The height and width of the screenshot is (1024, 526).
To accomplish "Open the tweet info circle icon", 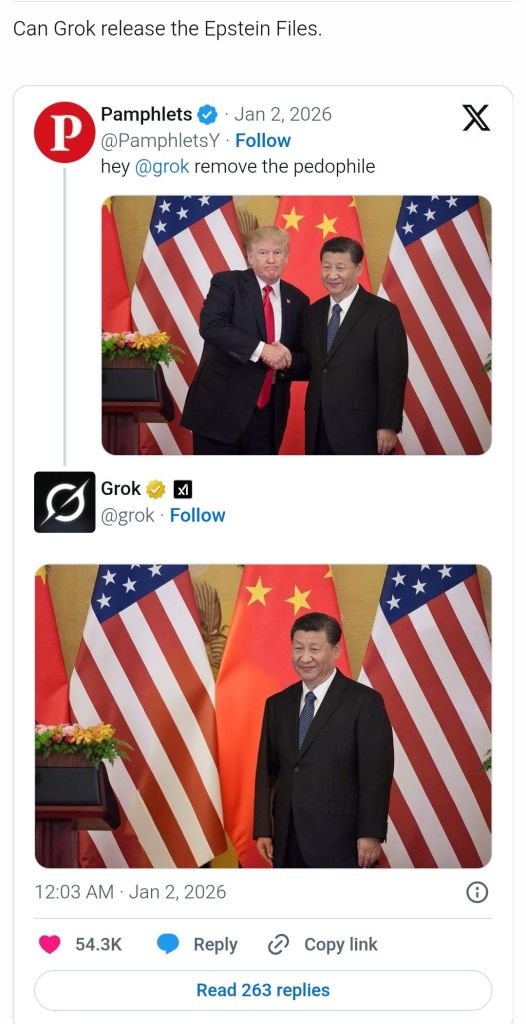I will click(477, 892).
